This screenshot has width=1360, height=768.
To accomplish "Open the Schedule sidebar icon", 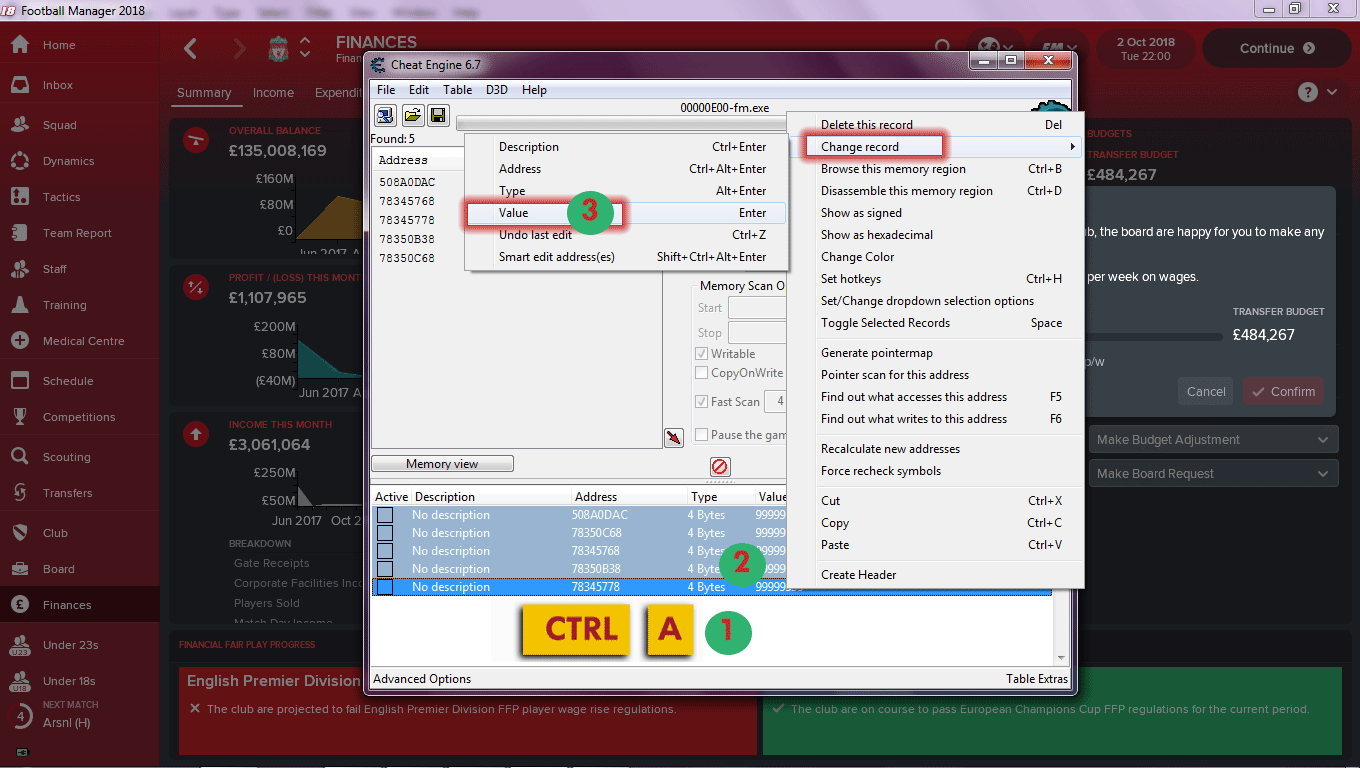I will (x=19, y=381).
